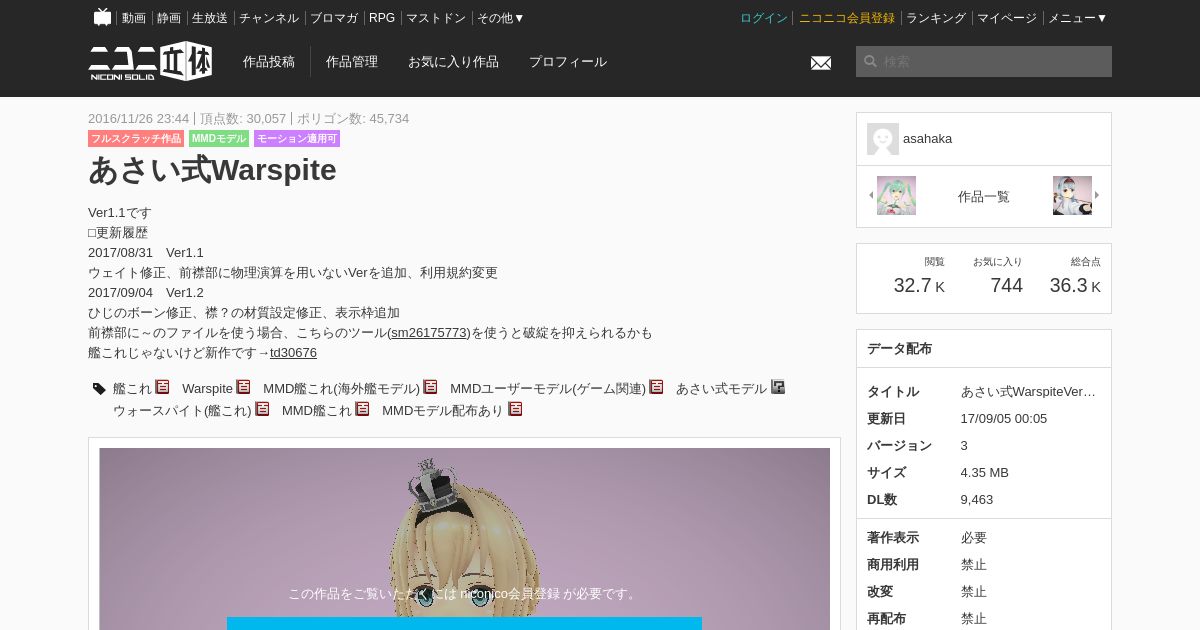Click total score 36.3 K

[1075, 286]
